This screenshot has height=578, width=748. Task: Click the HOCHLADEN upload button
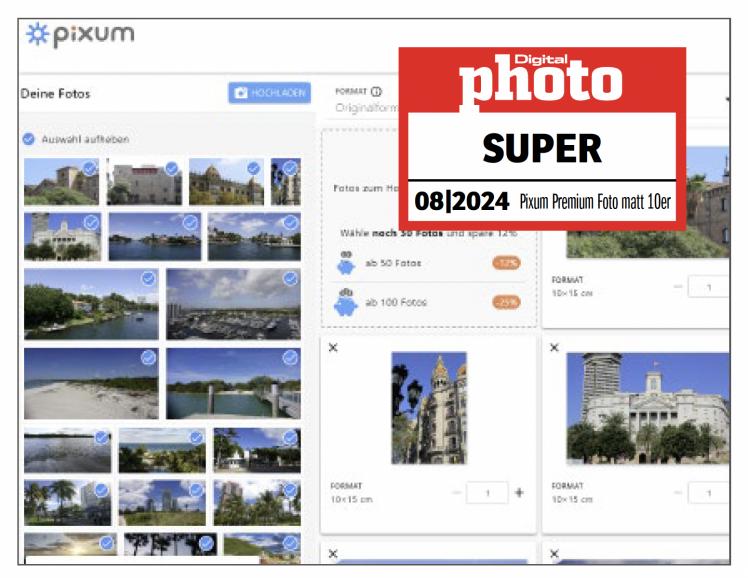(270, 93)
